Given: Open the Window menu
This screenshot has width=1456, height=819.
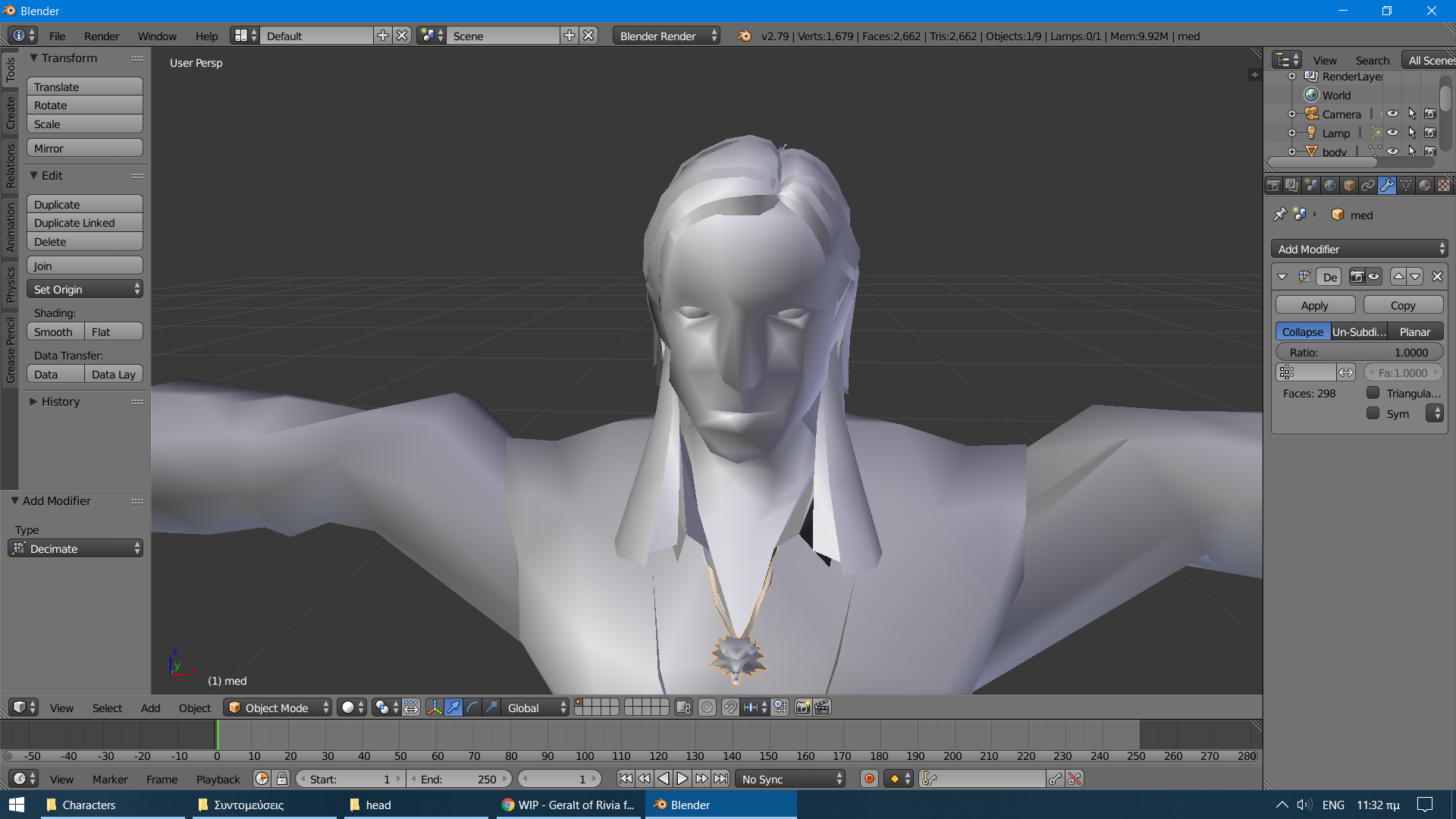Looking at the screenshot, I should point(157,36).
